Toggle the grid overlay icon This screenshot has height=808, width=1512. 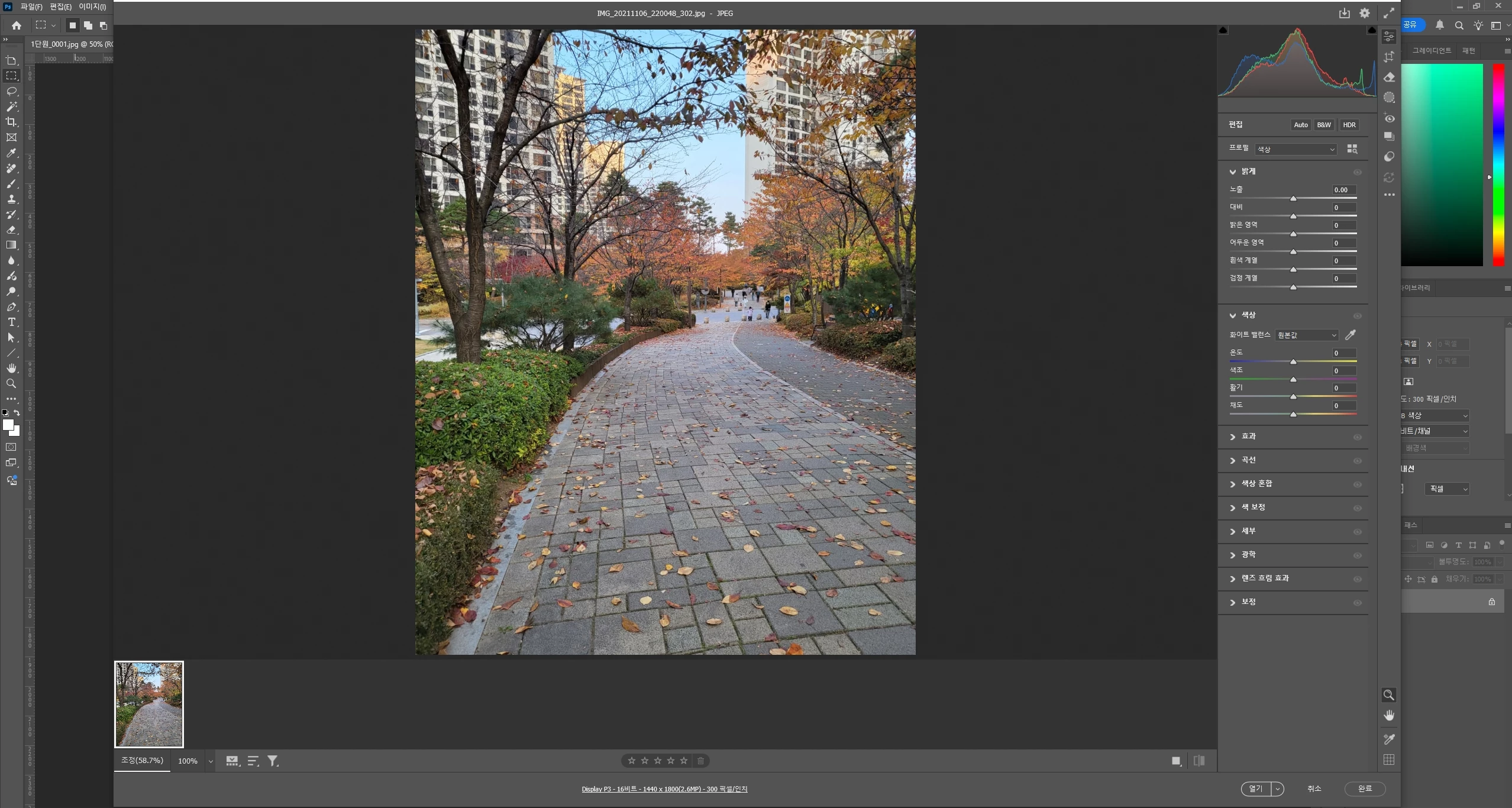pyautogui.click(x=1389, y=759)
